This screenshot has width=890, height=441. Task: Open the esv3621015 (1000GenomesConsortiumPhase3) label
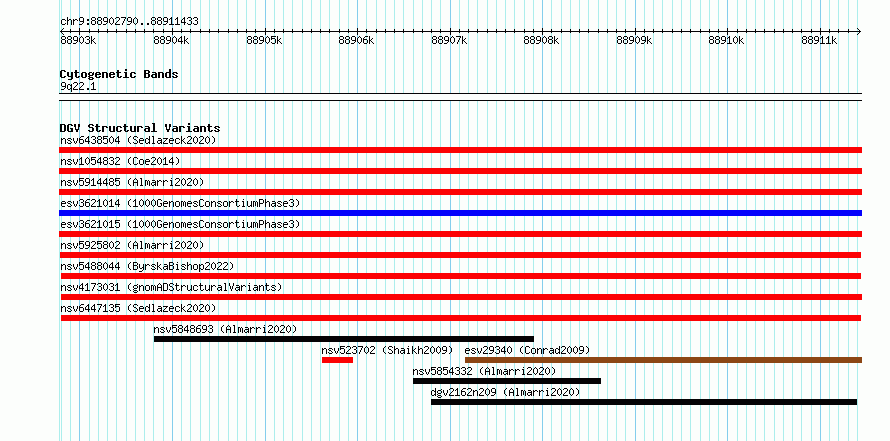tap(180, 224)
